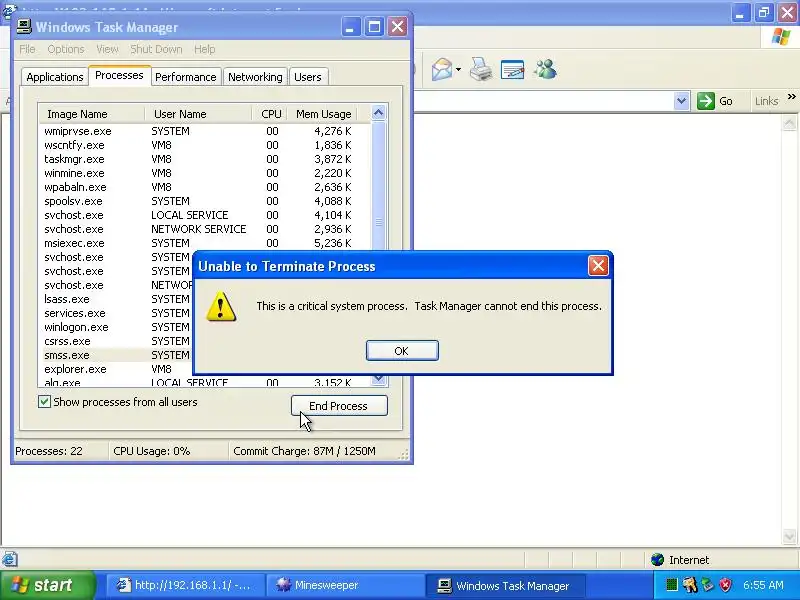Viewport: 800px width, 600px height.
Task: Select the winlogon.exe process row
Action: coord(117,327)
